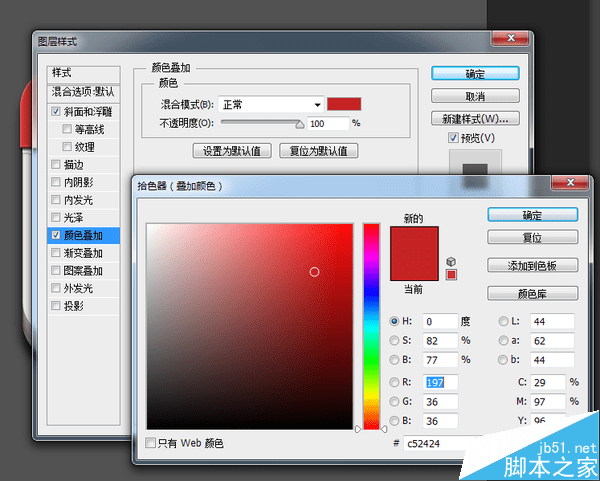Viewport: 600px width, 481px height.
Task: Enable the 投影 checkbox
Action: pyautogui.click(x=56, y=305)
